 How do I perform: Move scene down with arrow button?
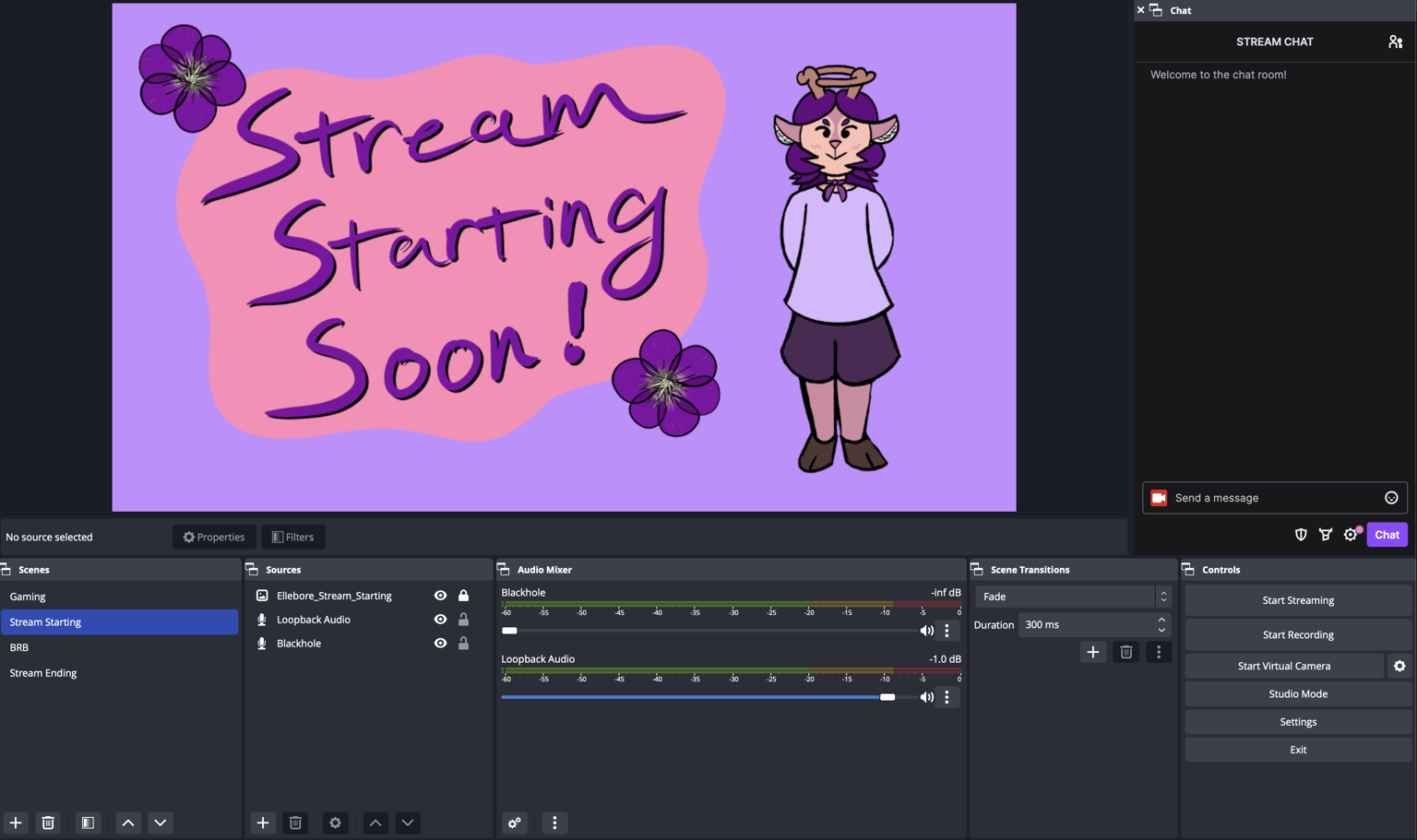tap(161, 822)
